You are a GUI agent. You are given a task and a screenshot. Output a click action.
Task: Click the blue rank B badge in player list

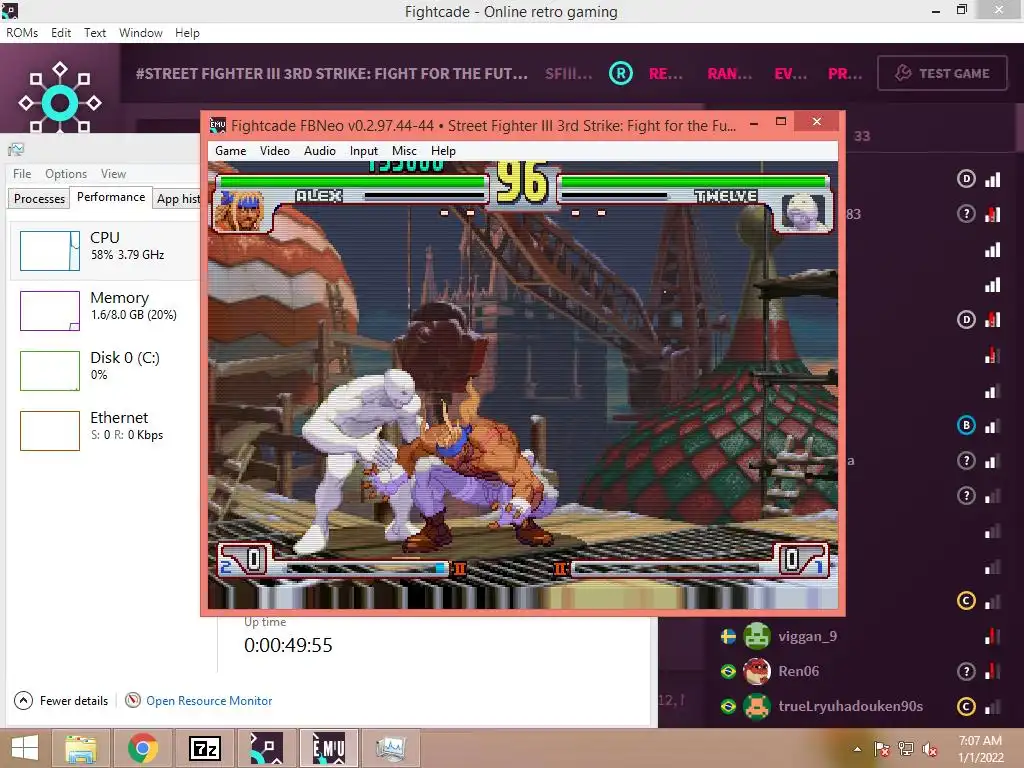pyautogui.click(x=966, y=426)
